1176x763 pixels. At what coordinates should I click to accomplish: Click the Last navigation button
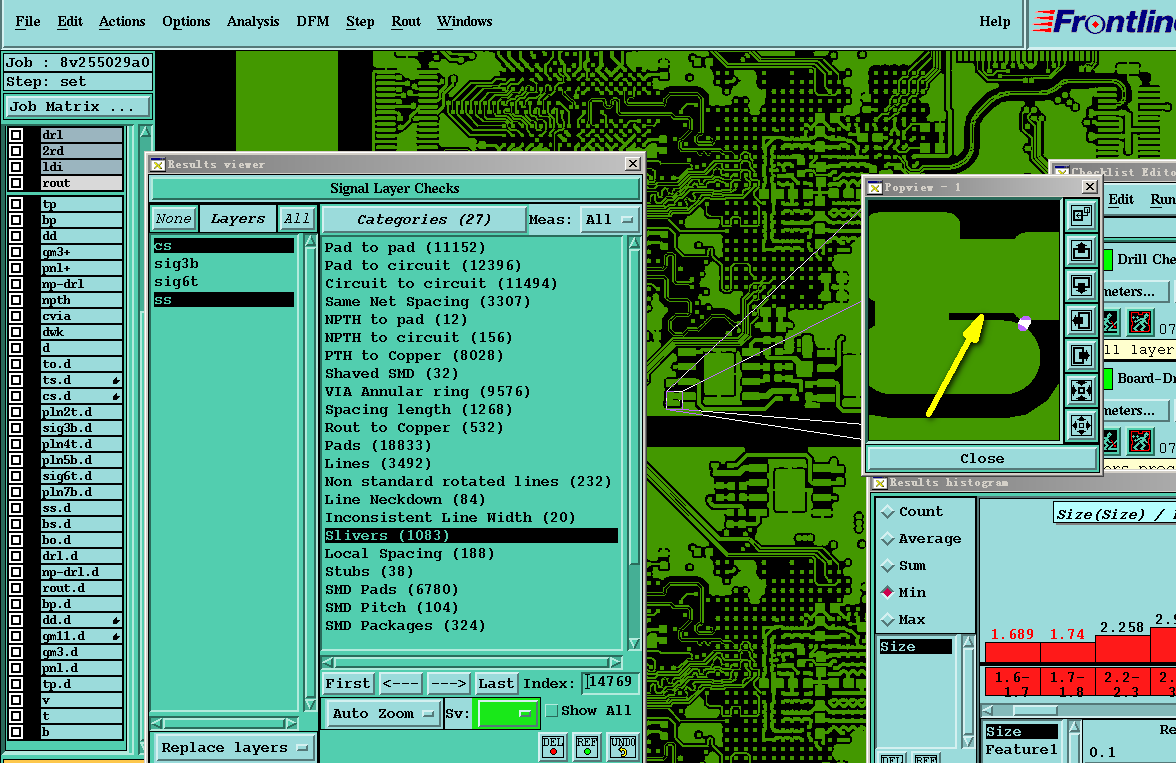496,683
